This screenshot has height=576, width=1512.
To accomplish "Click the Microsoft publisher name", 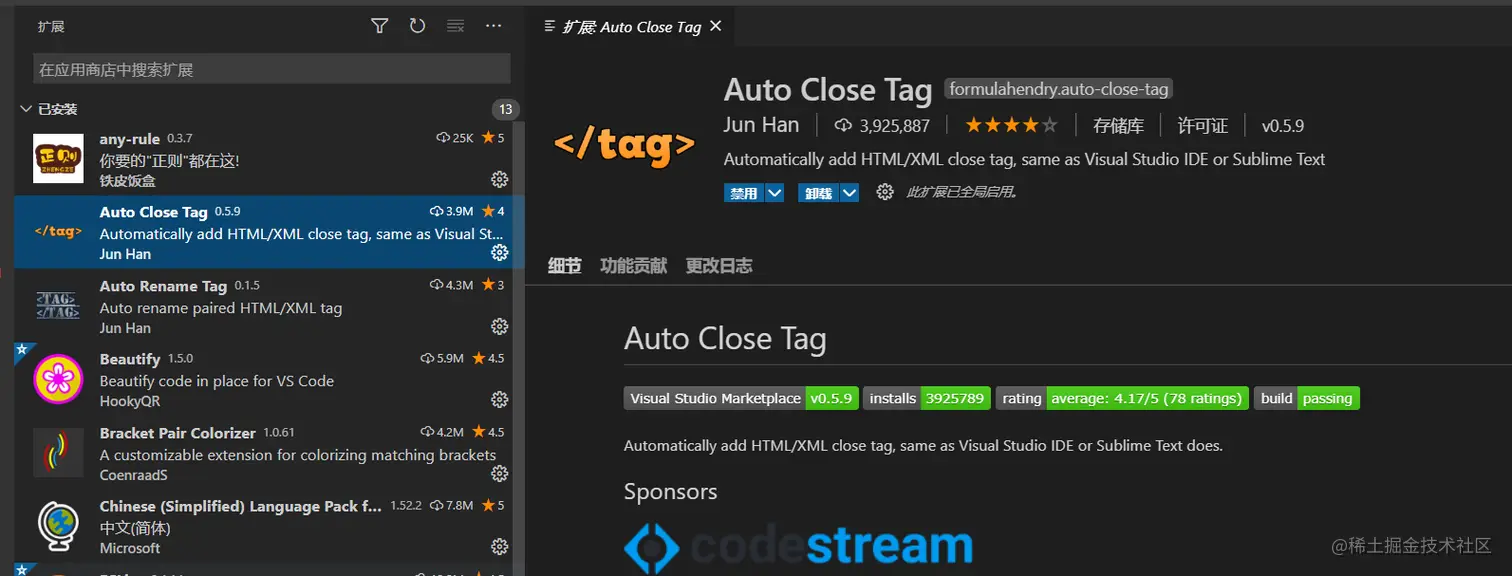I will 130,548.
